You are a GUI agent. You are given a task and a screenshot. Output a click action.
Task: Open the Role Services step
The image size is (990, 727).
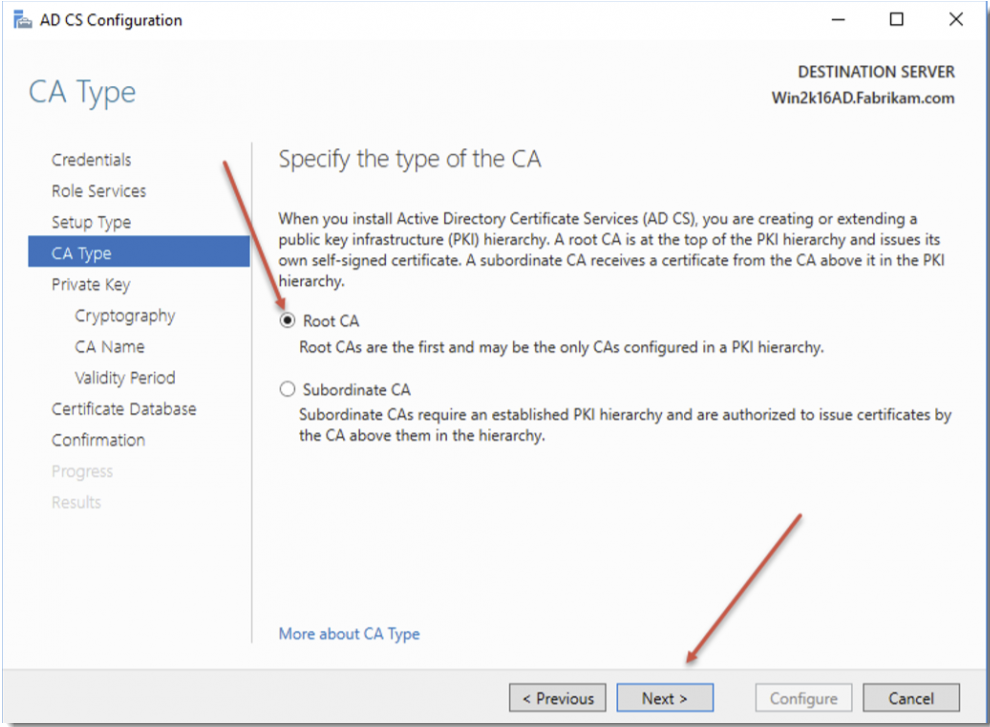tap(99, 191)
